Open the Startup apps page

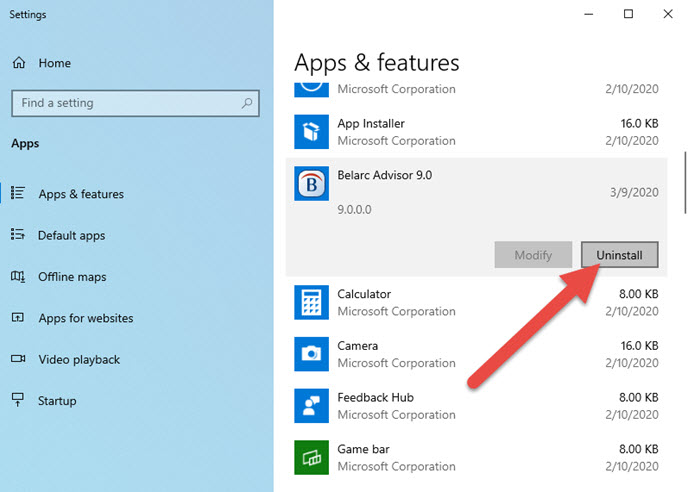coord(57,401)
